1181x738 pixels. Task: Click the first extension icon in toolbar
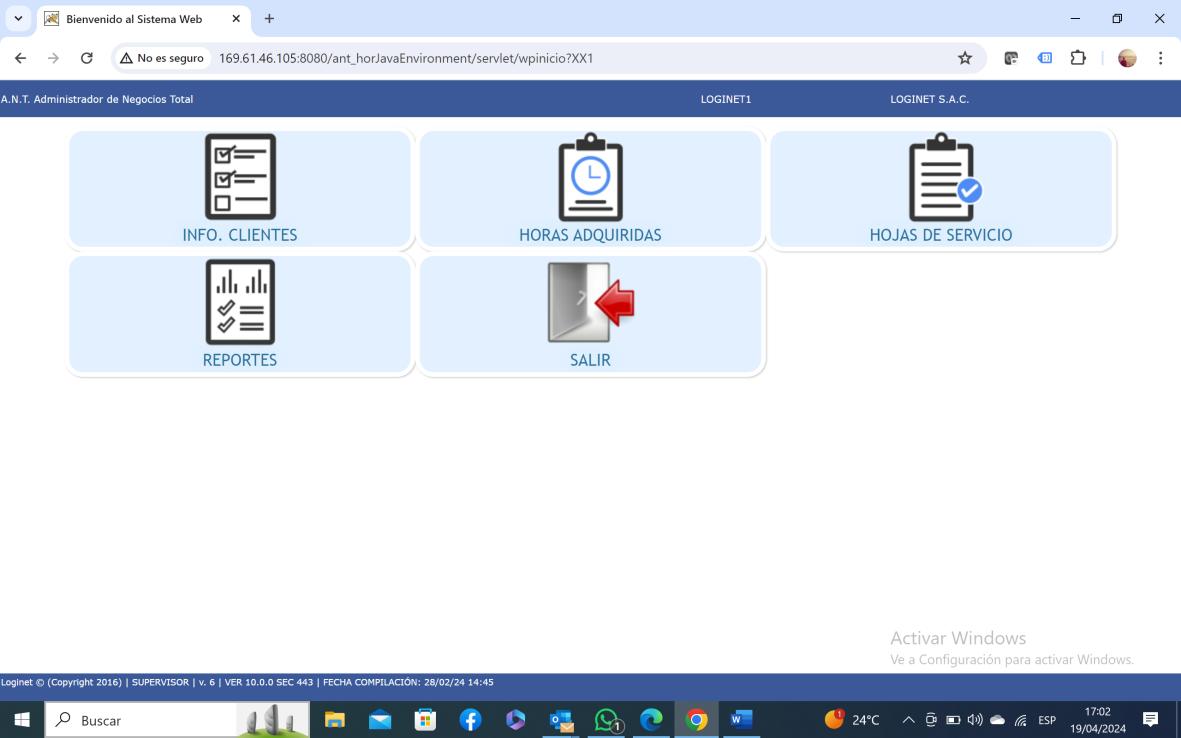[x=1011, y=58]
